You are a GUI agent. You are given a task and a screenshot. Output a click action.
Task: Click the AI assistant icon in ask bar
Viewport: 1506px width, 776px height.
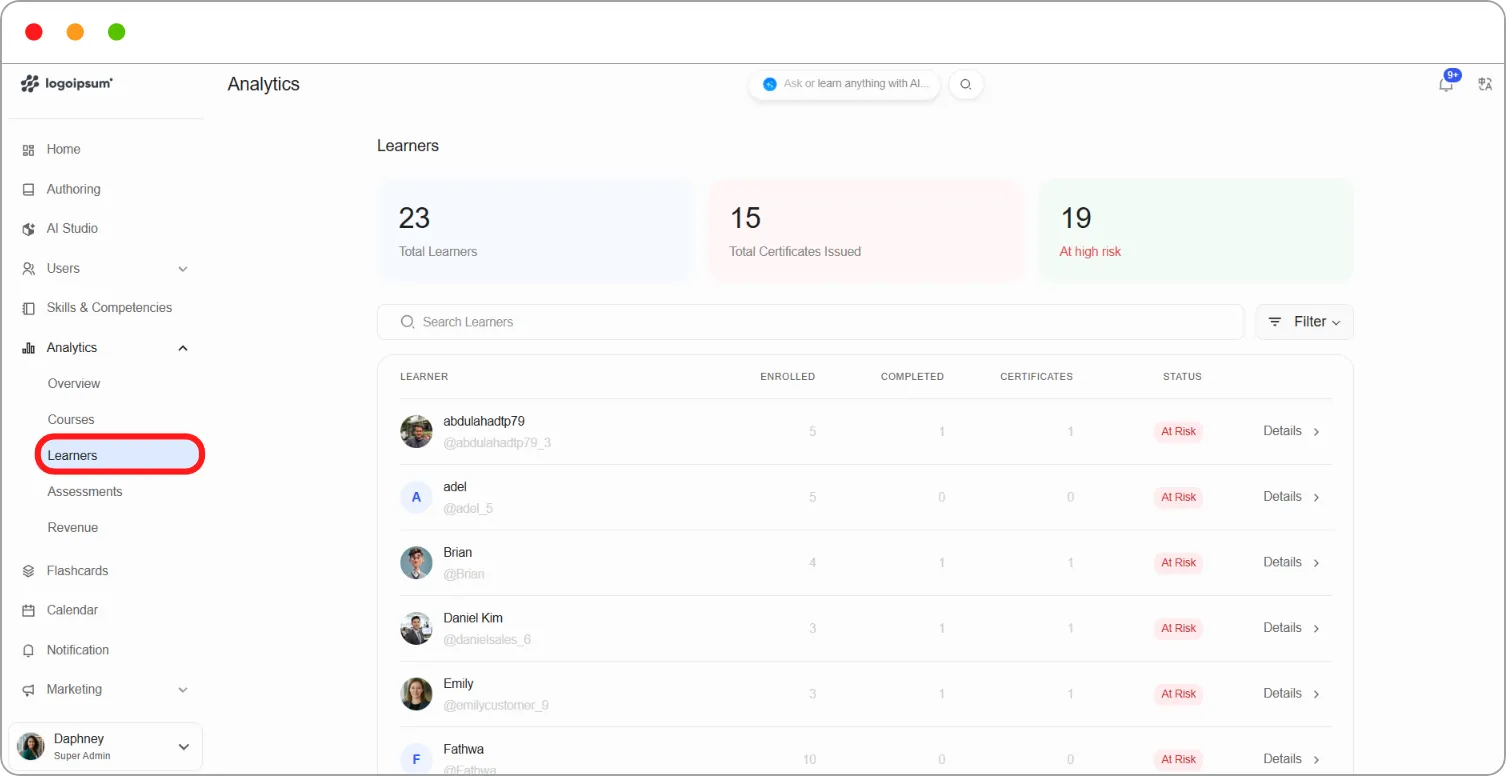point(770,84)
